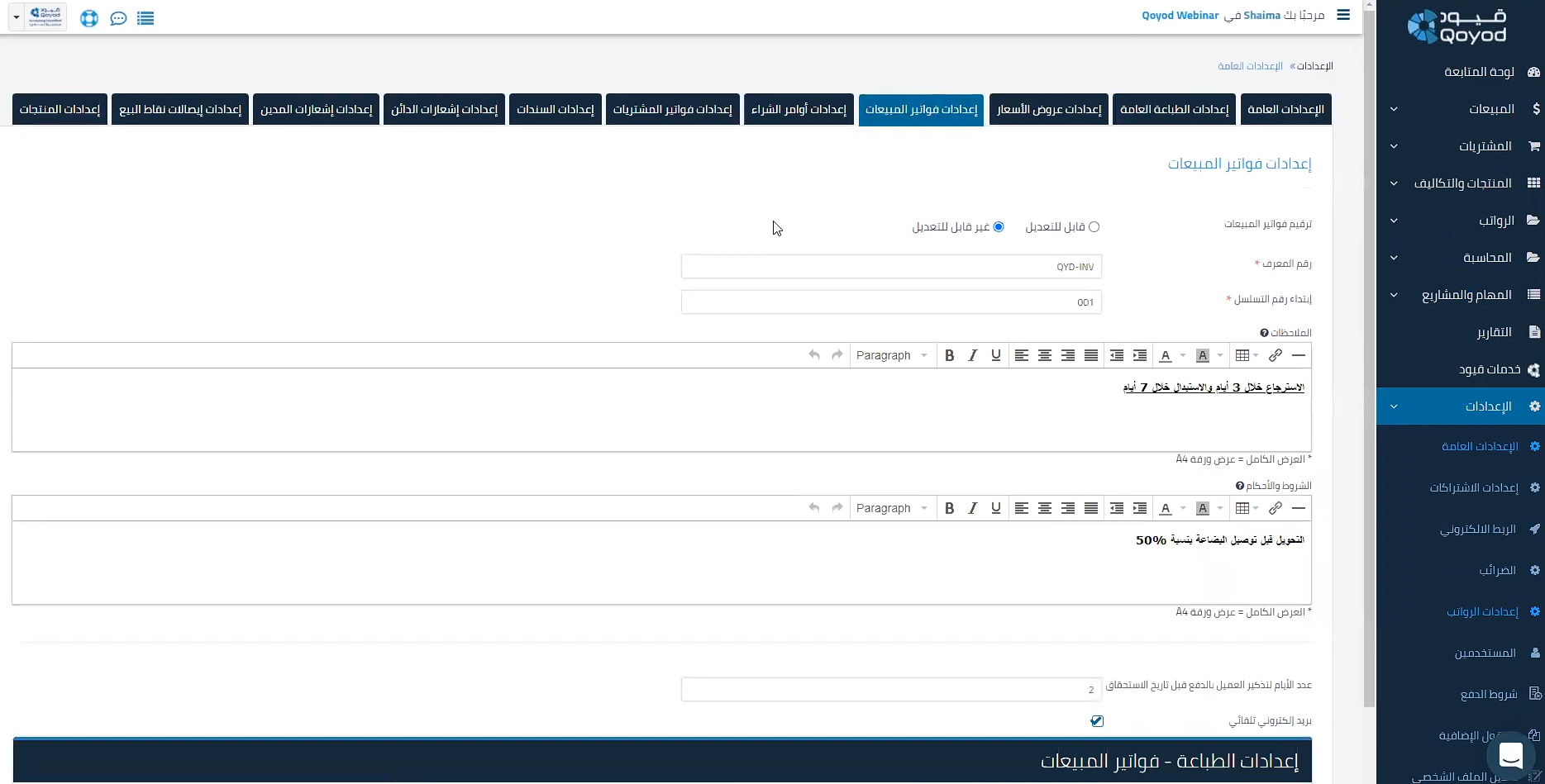Image resolution: width=1545 pixels, height=784 pixels.
Task: Open text color picker in notes editor
Action: coord(1171,355)
